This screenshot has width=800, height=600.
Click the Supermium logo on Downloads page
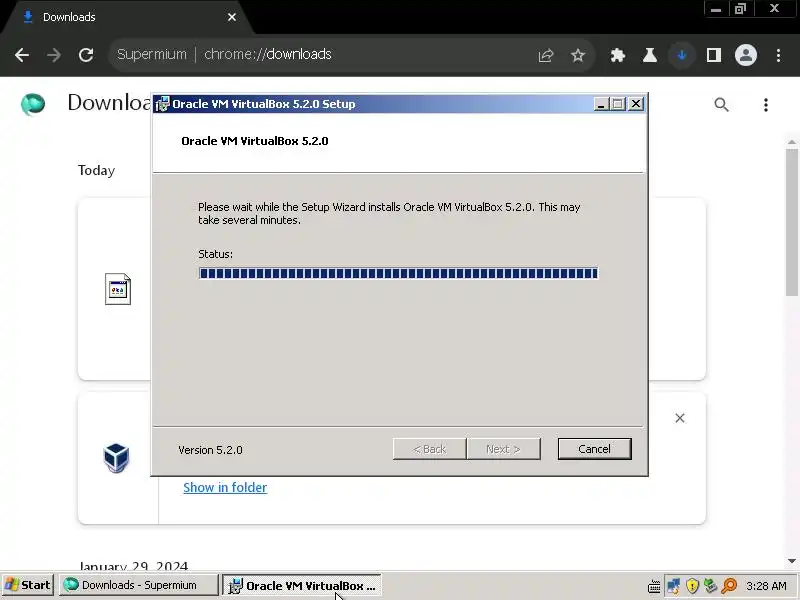pos(33,104)
